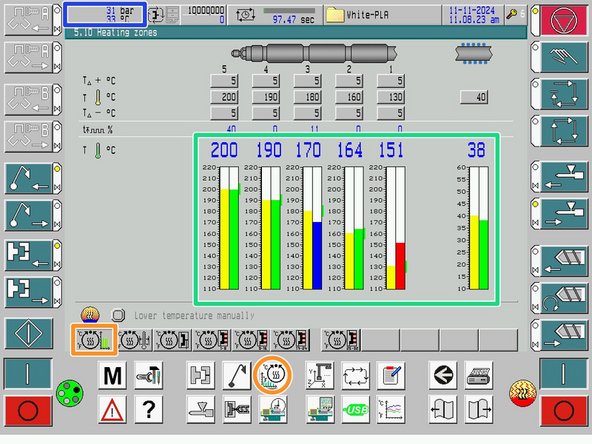This screenshot has width=592, height=444.
Task: Select zone 4 setpoint field showing 190
Action: tap(266, 97)
